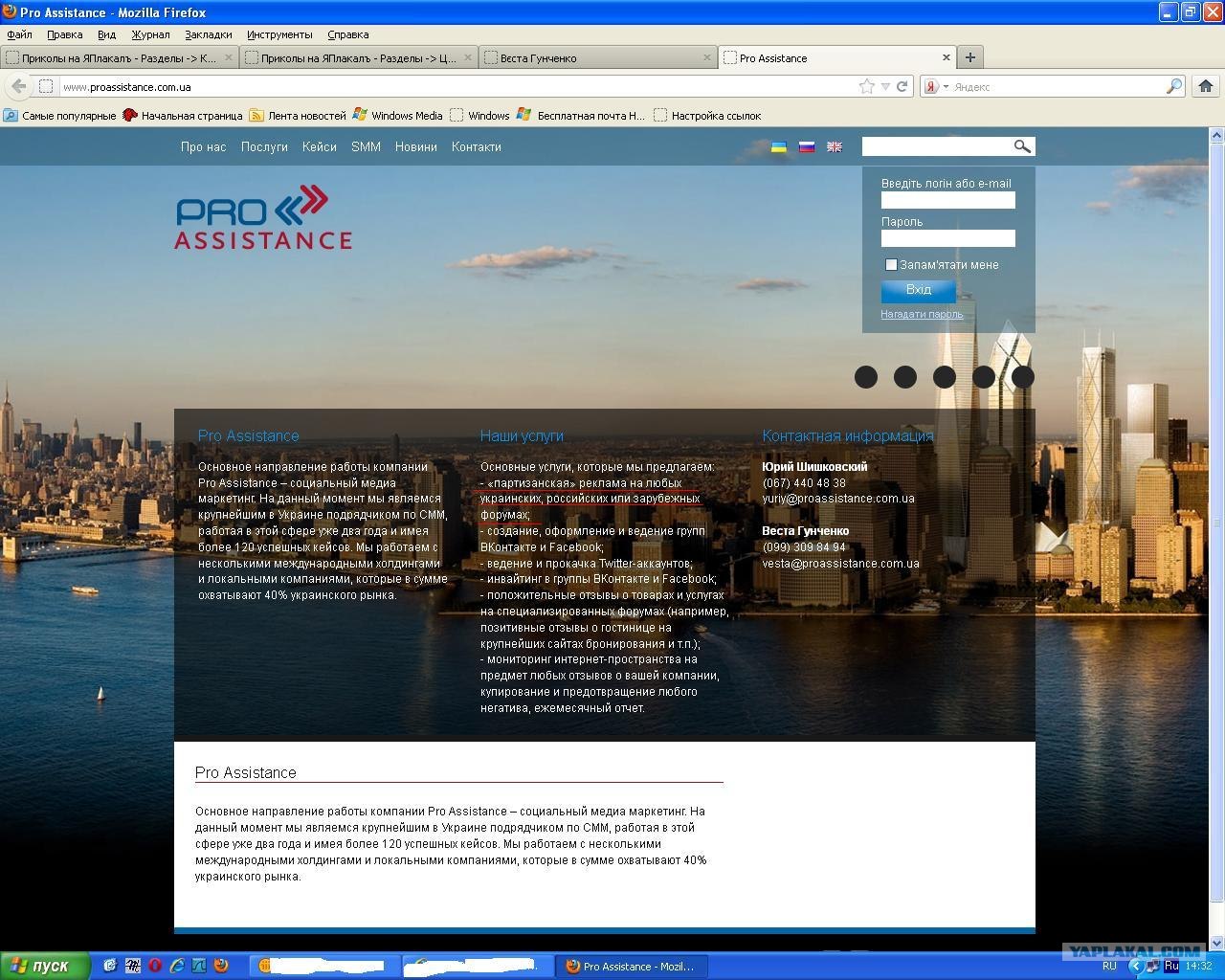Click the vesta@proassistance.com.ua email
This screenshot has width=1225, height=980.
point(840,564)
